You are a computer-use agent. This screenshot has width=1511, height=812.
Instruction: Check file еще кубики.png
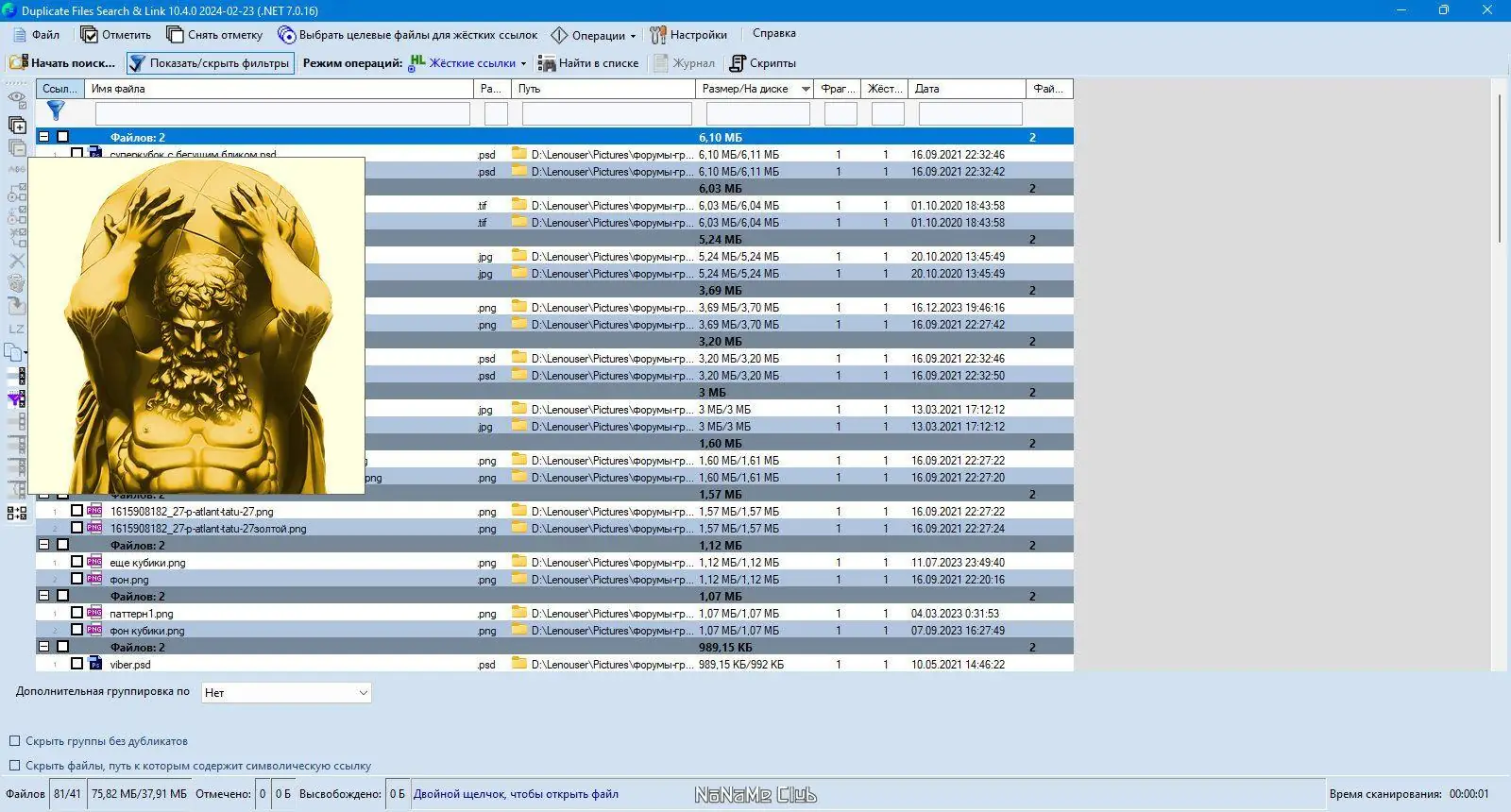click(77, 562)
